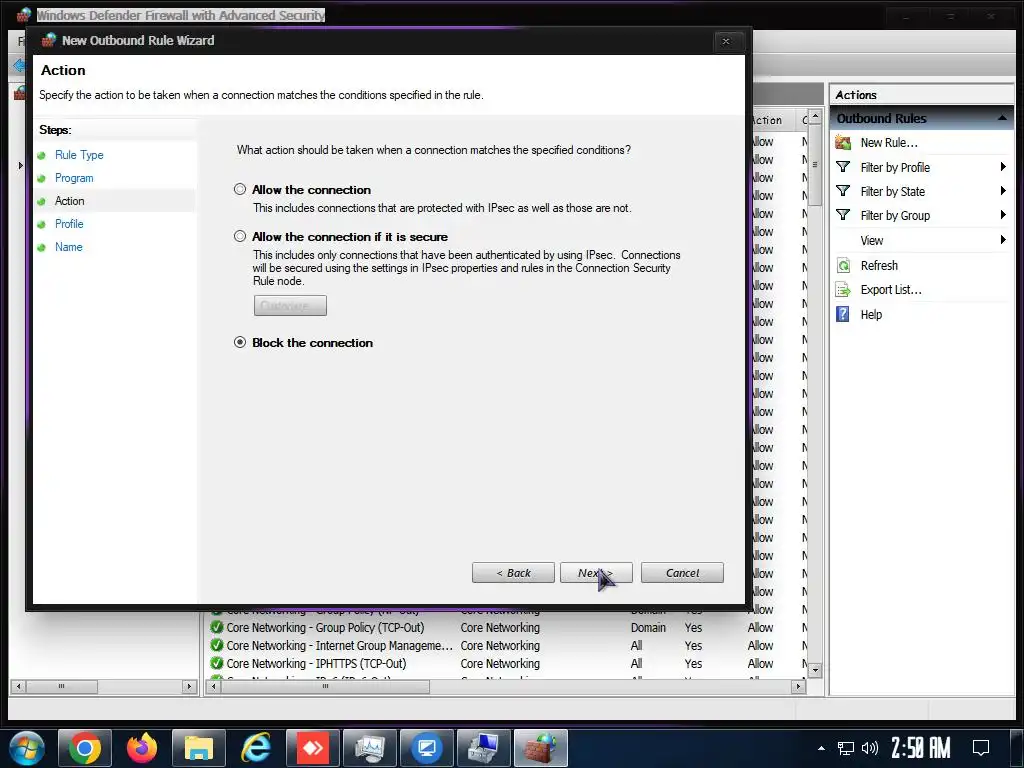
Task: Select Core Networking - Internet Group Management rule
Action: click(x=340, y=645)
